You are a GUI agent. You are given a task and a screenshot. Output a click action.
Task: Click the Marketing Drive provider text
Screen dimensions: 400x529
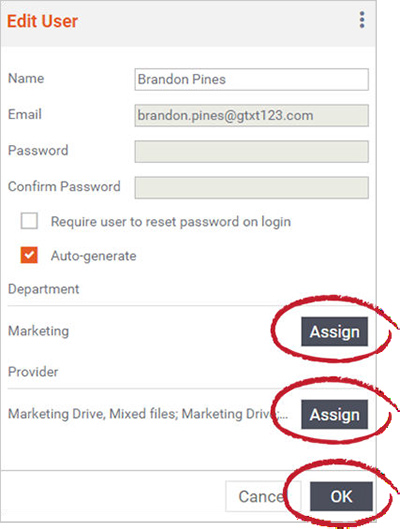[148, 414]
